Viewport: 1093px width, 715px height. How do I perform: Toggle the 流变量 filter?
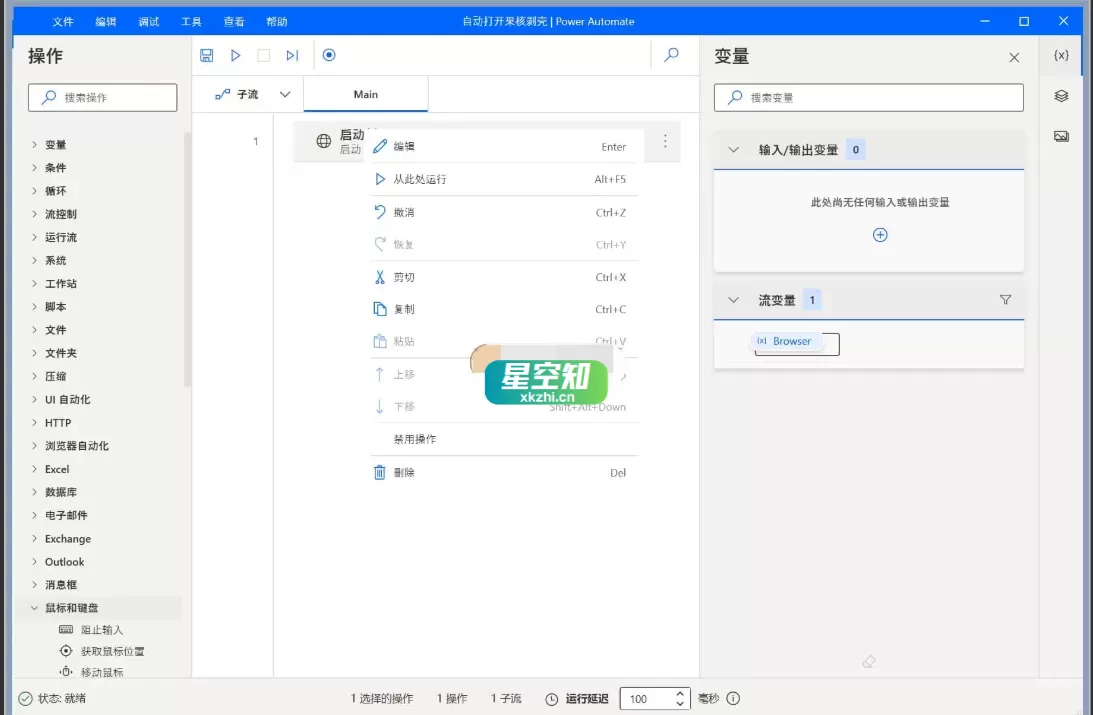coord(1005,299)
